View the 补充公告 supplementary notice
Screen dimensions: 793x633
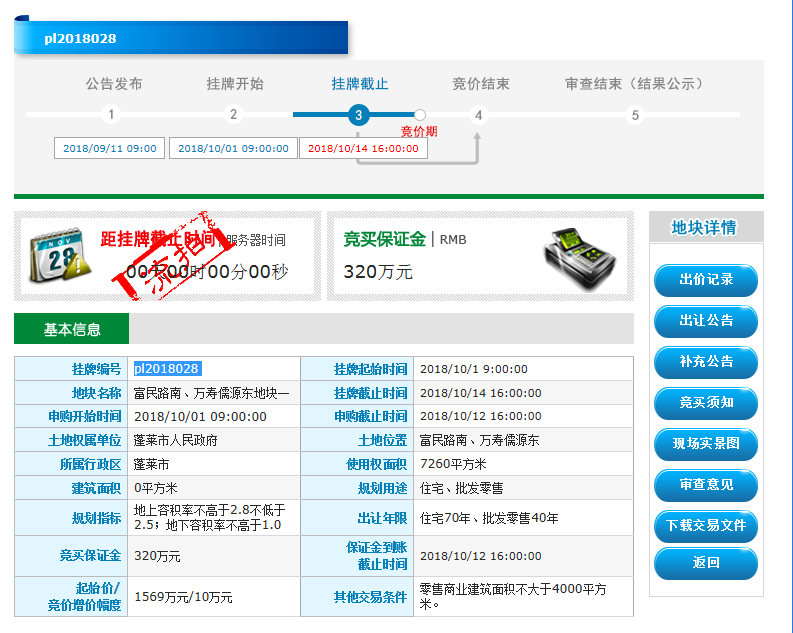706,362
